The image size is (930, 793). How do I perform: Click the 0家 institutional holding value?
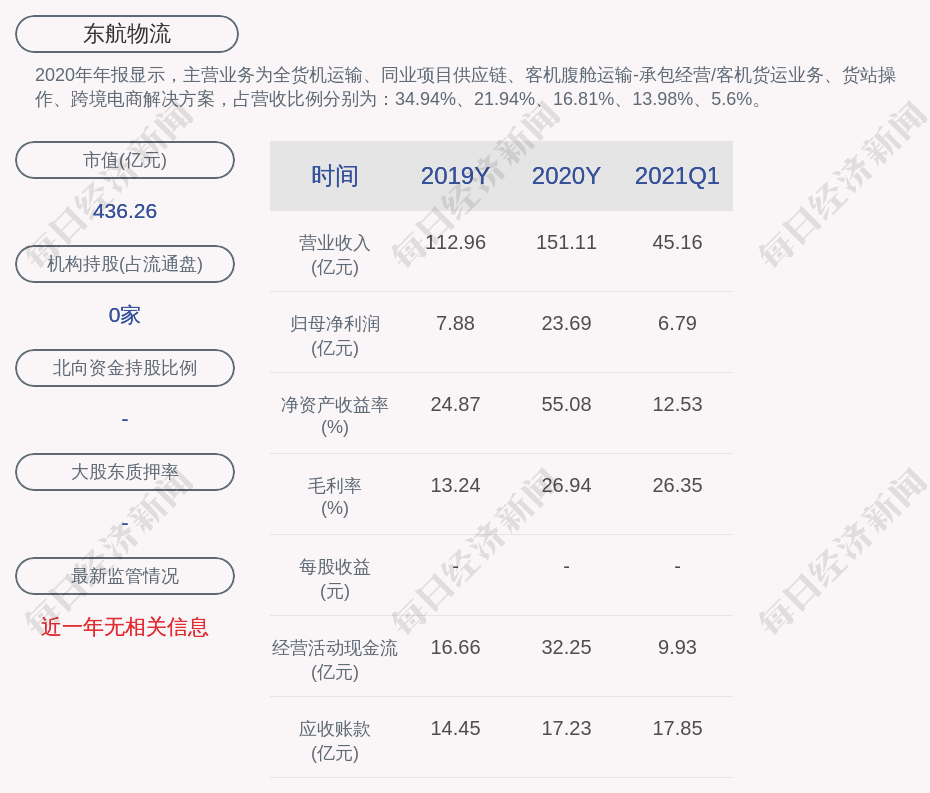tap(125, 315)
